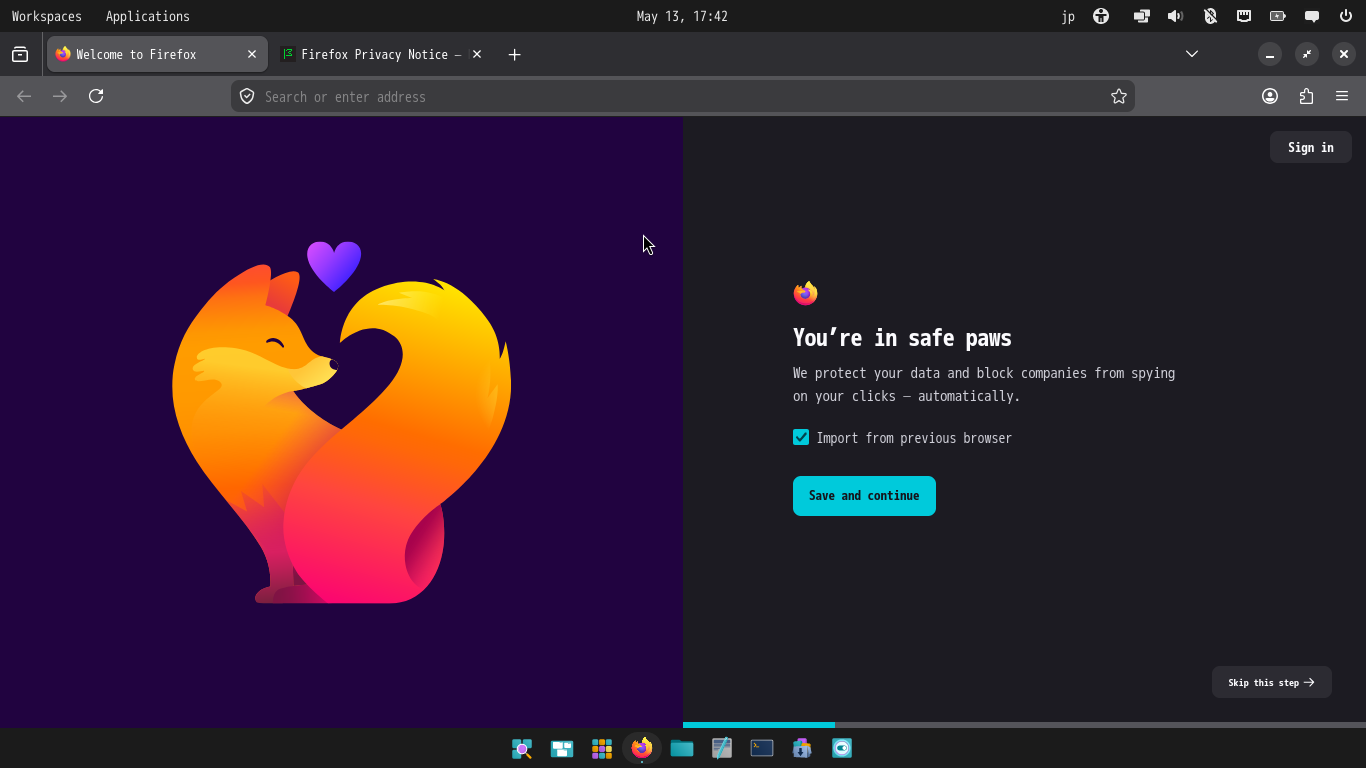Image resolution: width=1366 pixels, height=768 pixels.
Task: Focus the Search or enter address field
Action: tap(682, 96)
